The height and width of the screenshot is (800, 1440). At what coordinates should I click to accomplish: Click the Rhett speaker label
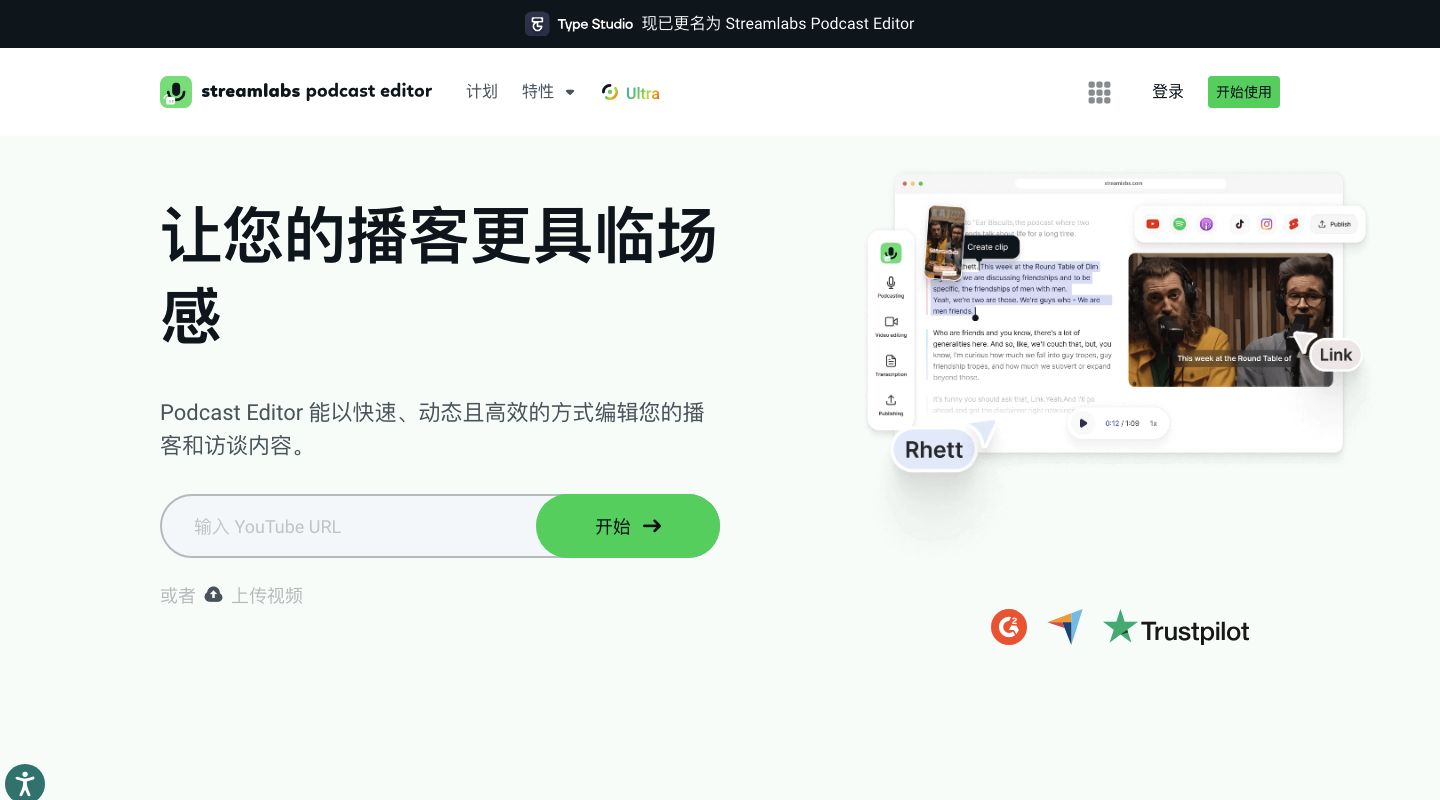(934, 450)
